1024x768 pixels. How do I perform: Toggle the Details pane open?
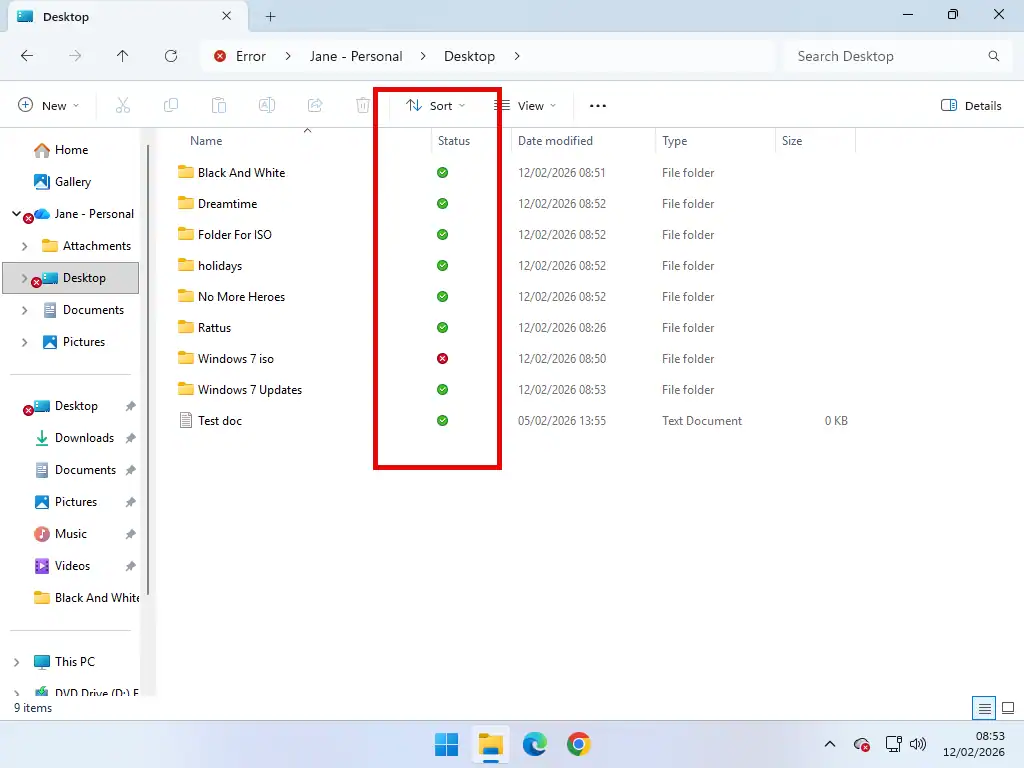click(970, 105)
